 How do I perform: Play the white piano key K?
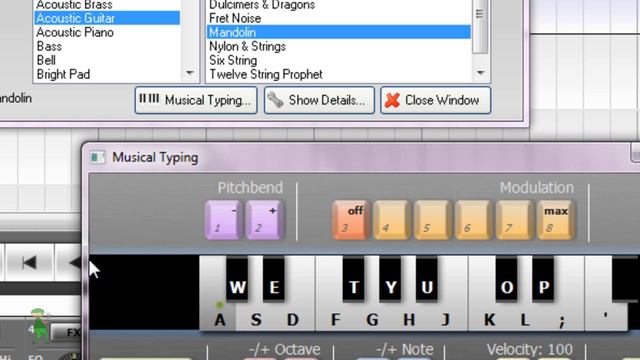[489, 319]
